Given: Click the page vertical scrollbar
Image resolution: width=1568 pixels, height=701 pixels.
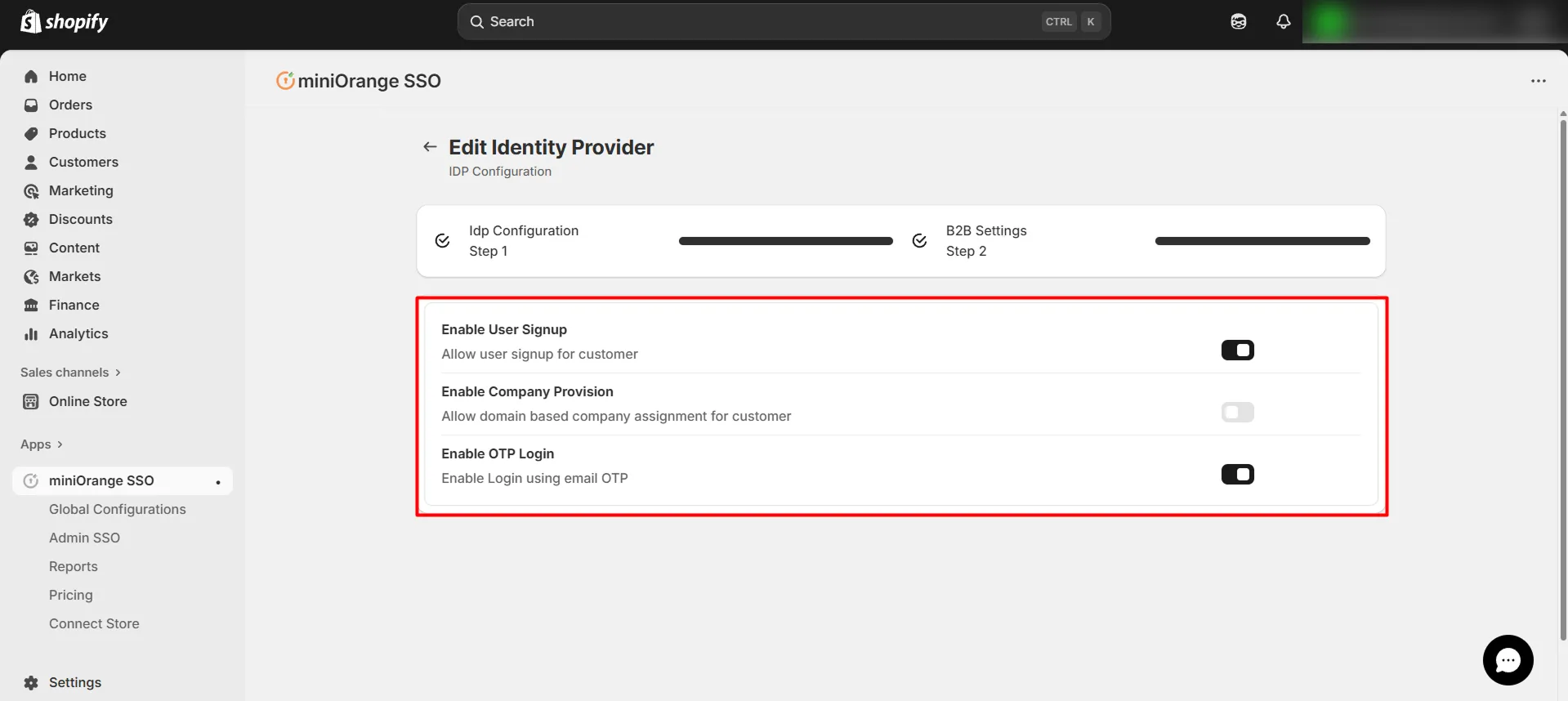Looking at the screenshot, I should tap(1563, 380).
